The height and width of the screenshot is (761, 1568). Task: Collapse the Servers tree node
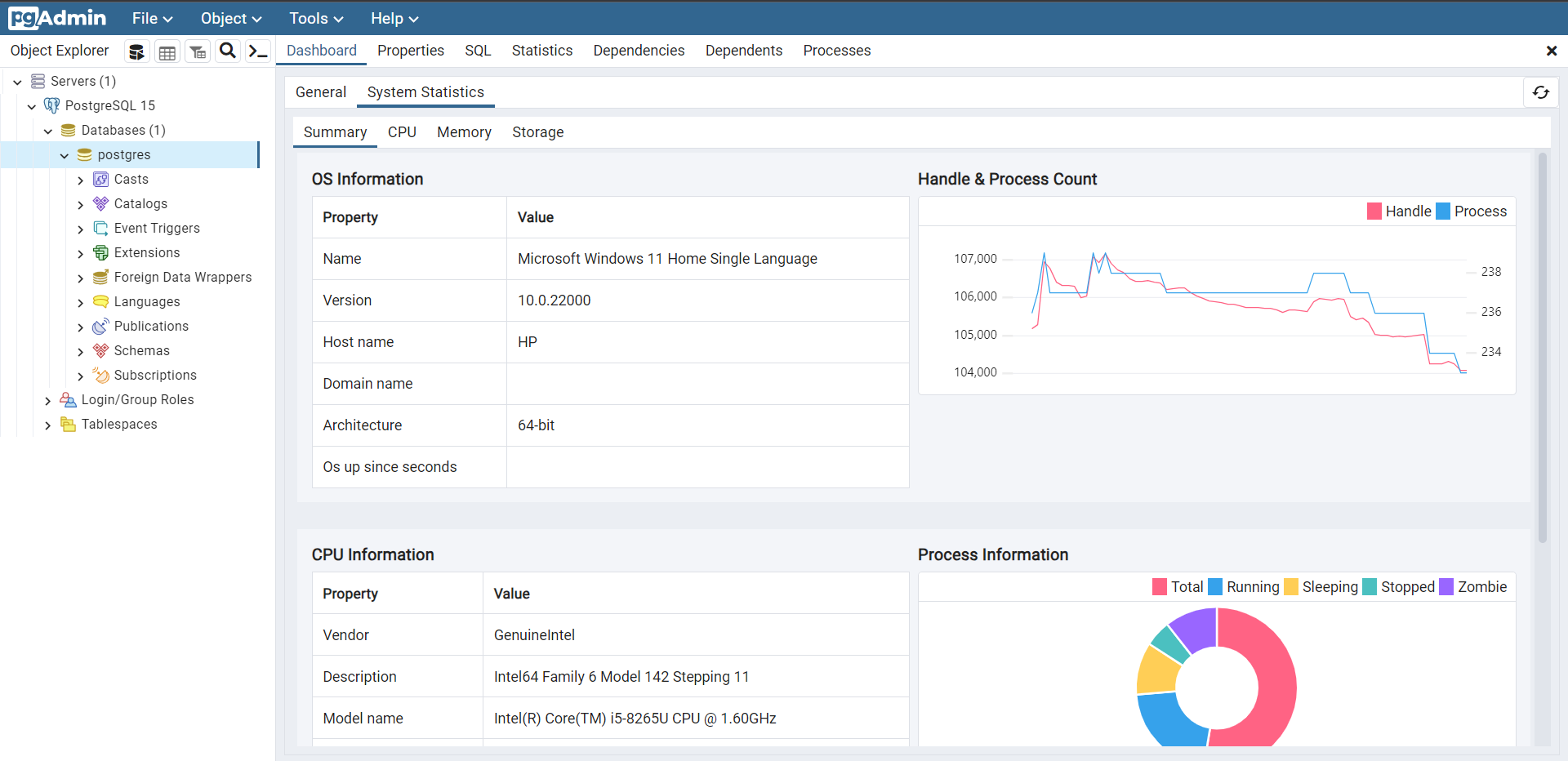coord(17,82)
